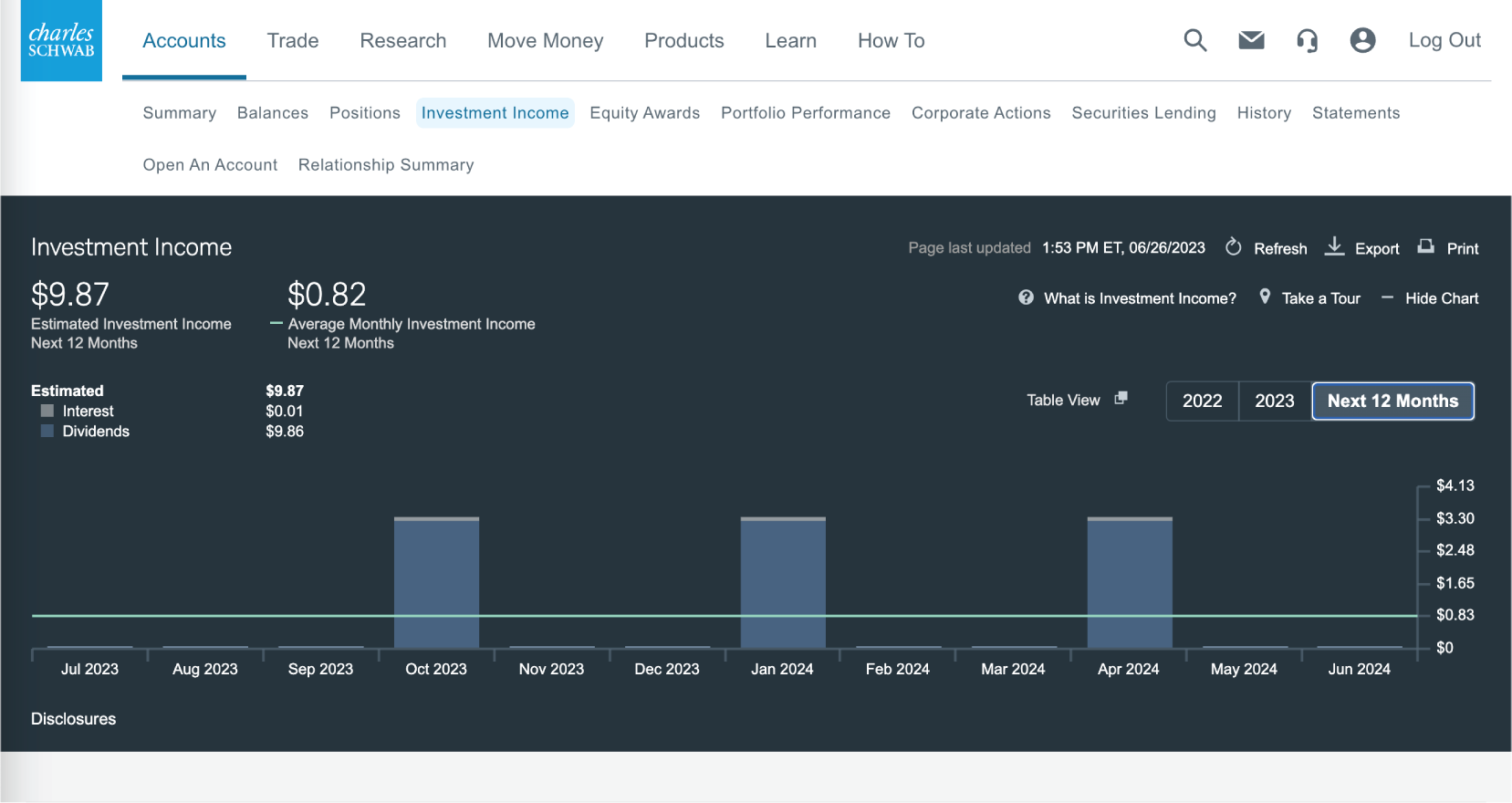Image resolution: width=1512 pixels, height=803 pixels.
Task: Open the Trade menu
Action: [293, 41]
